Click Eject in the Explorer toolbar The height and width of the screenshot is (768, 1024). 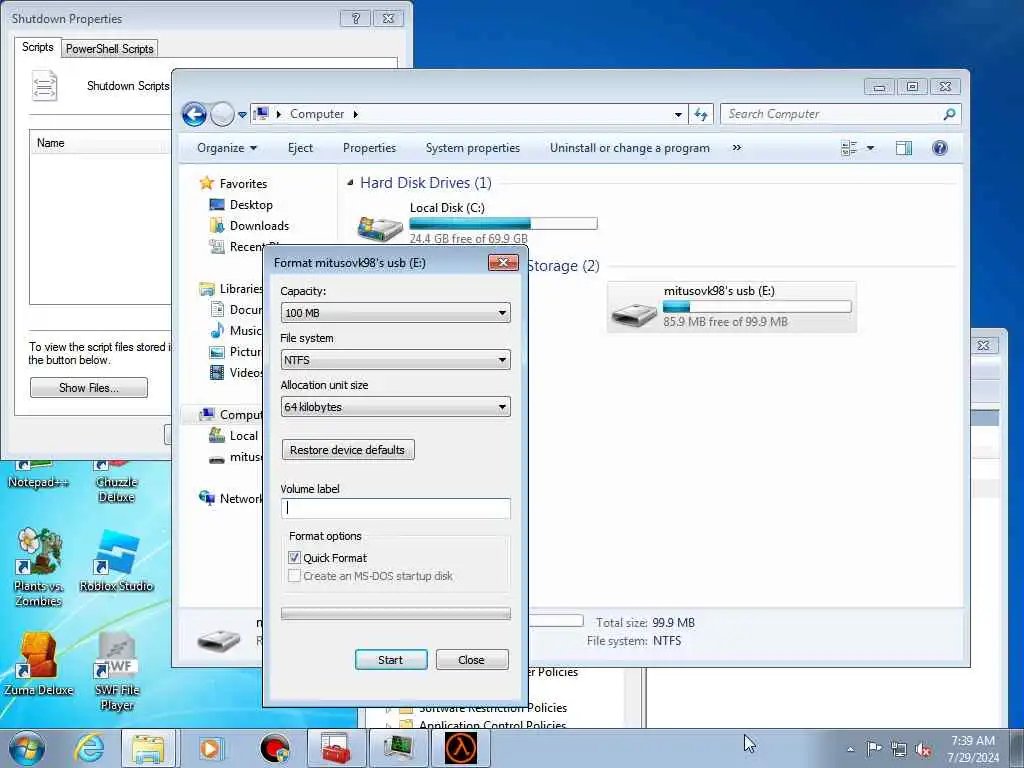tap(300, 148)
